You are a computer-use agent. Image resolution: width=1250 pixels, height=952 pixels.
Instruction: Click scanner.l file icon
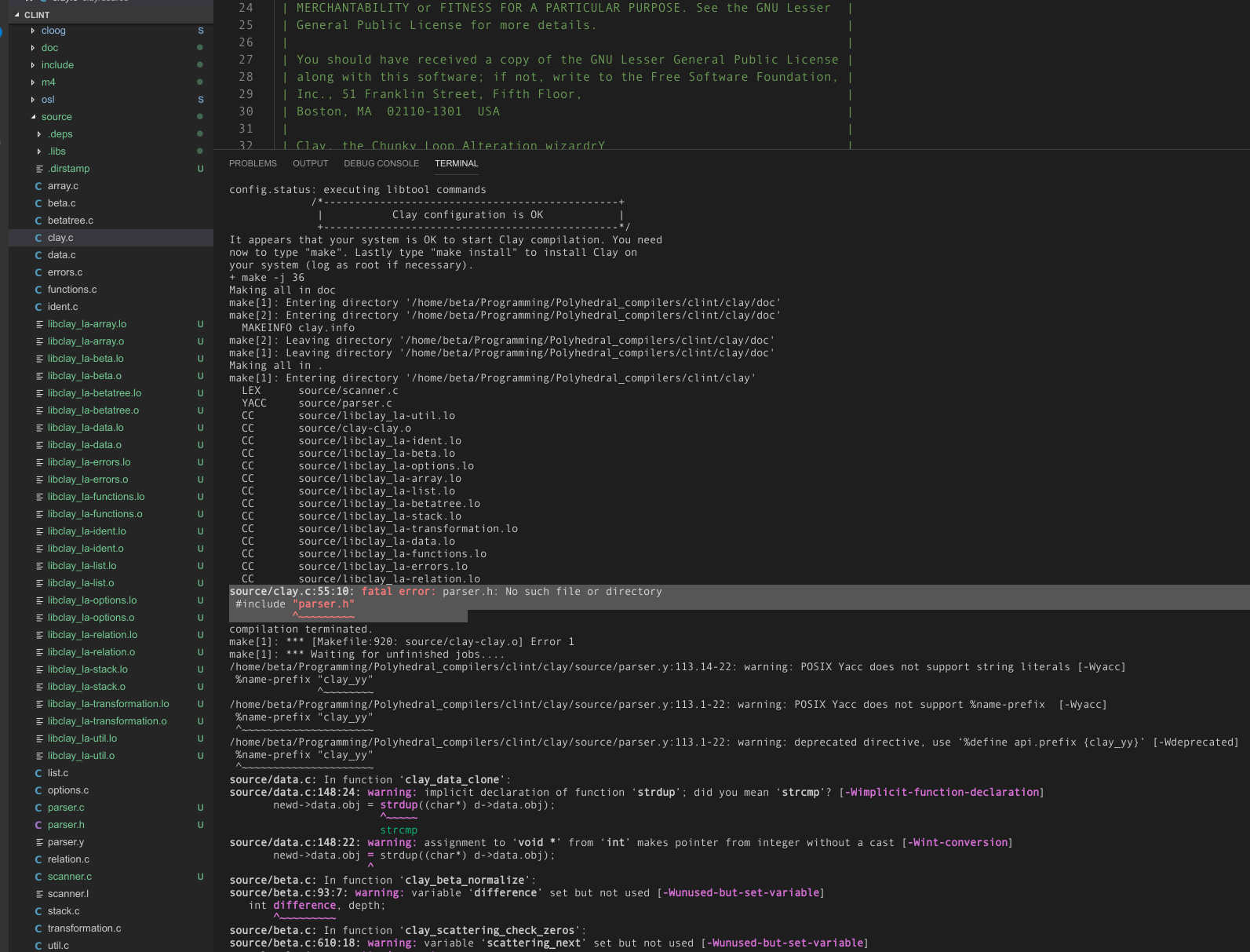[x=39, y=894]
